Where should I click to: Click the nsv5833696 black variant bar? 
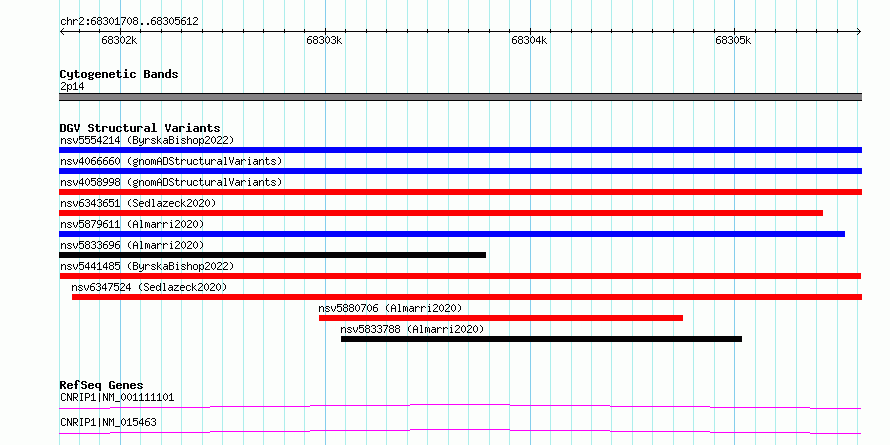click(272, 255)
